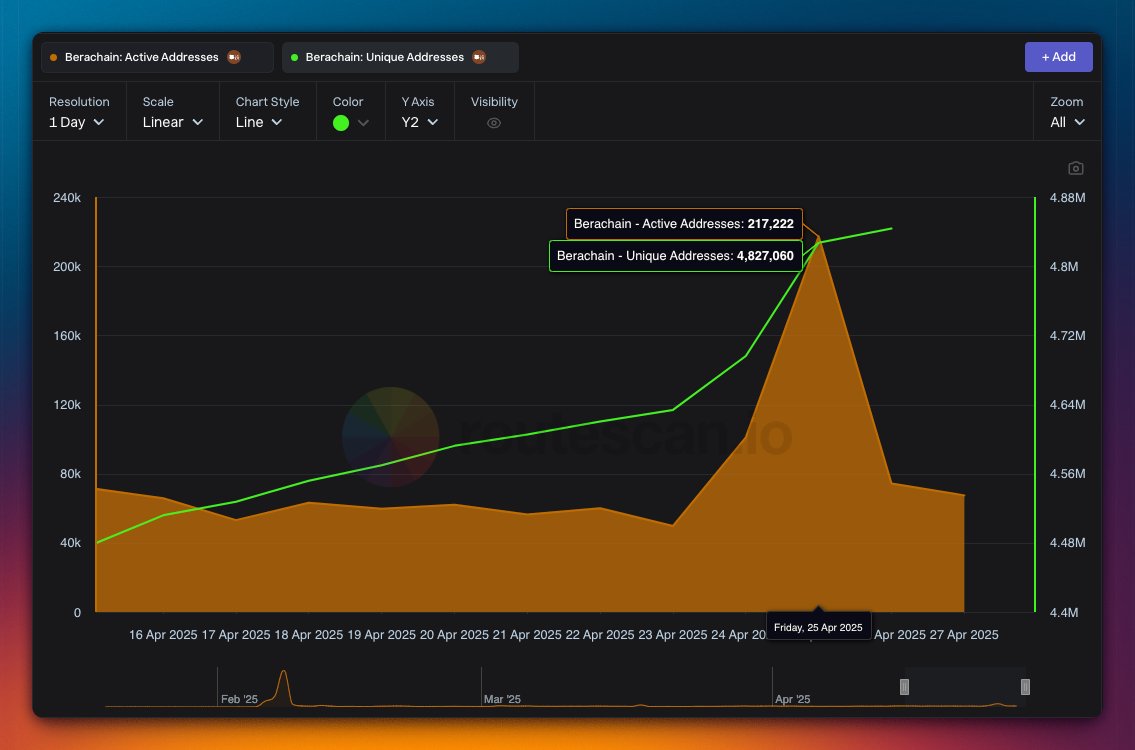Expand the Scale dropdown set to Linear

tap(172, 122)
